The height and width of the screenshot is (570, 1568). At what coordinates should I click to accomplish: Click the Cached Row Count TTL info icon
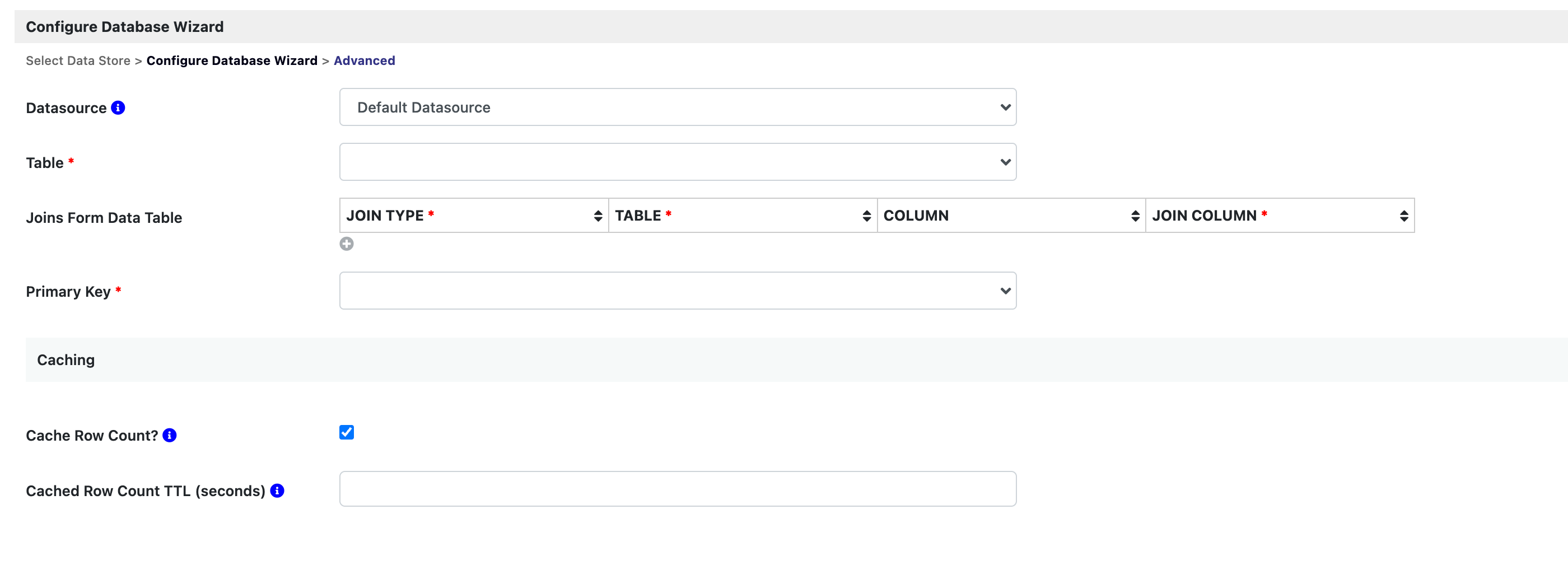(x=277, y=491)
